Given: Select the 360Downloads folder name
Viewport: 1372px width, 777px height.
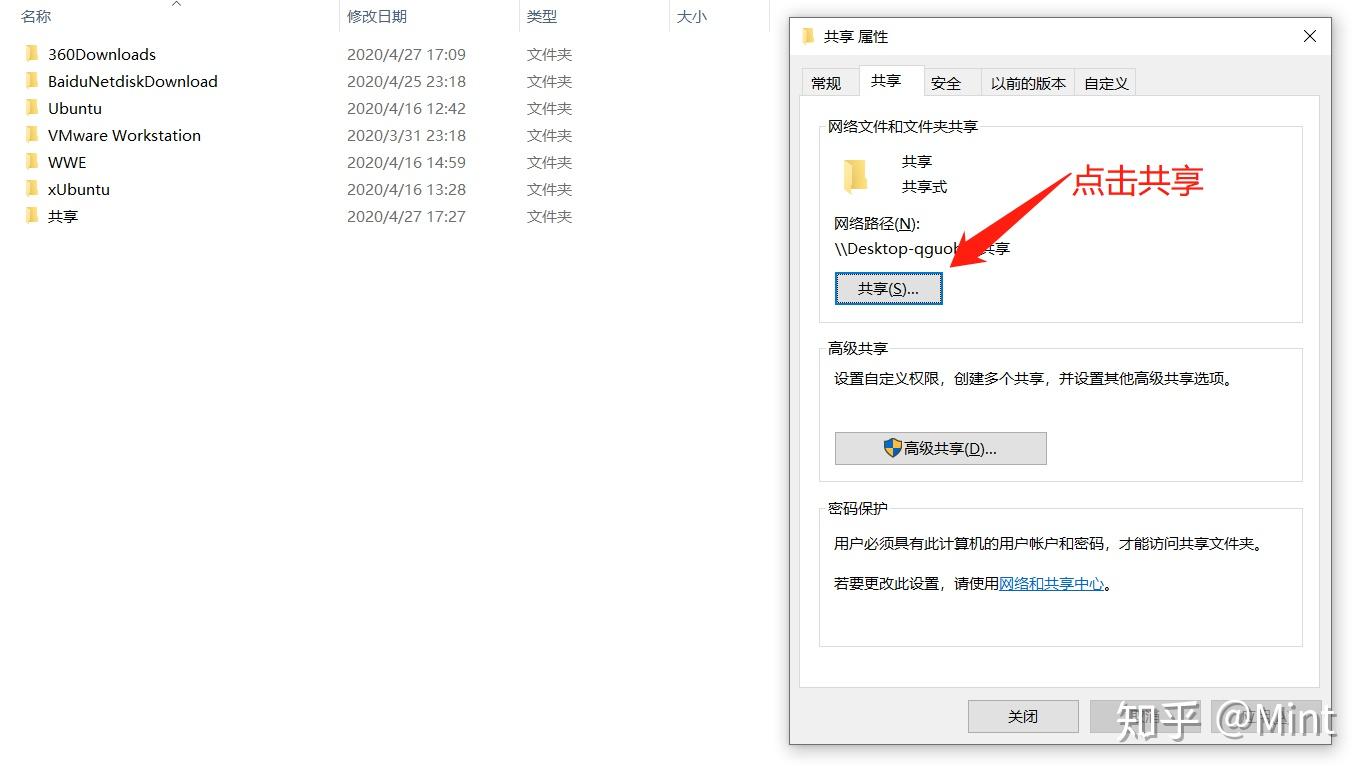Looking at the screenshot, I should [x=102, y=54].
